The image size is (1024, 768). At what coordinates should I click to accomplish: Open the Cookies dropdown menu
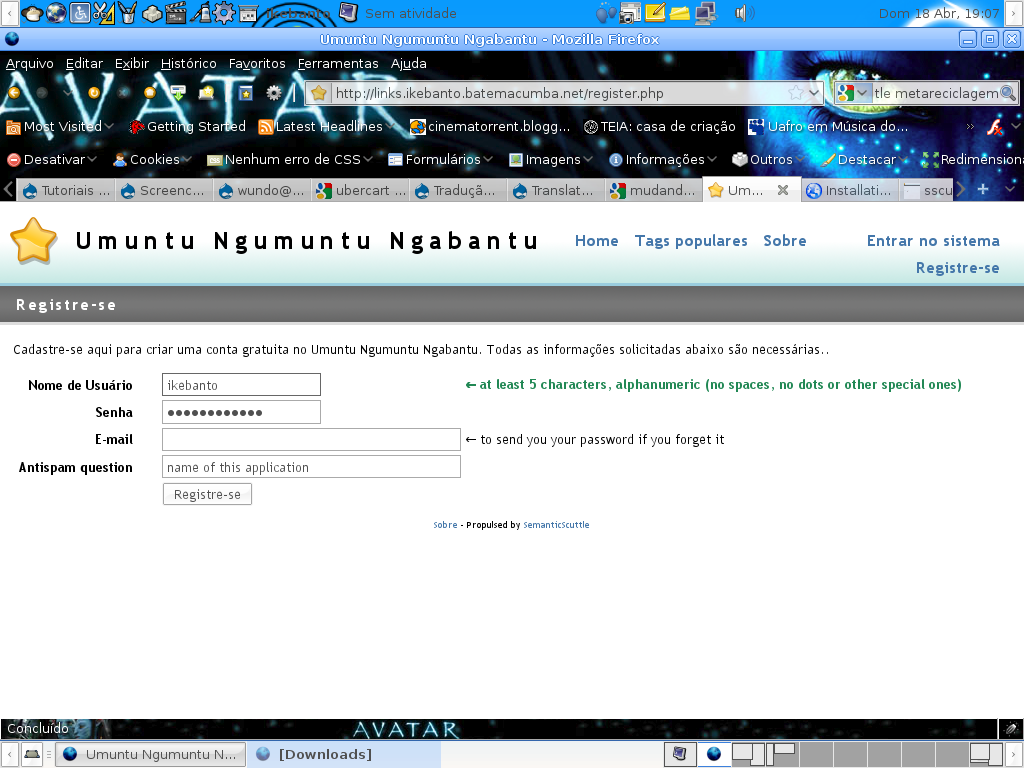click(x=152, y=159)
